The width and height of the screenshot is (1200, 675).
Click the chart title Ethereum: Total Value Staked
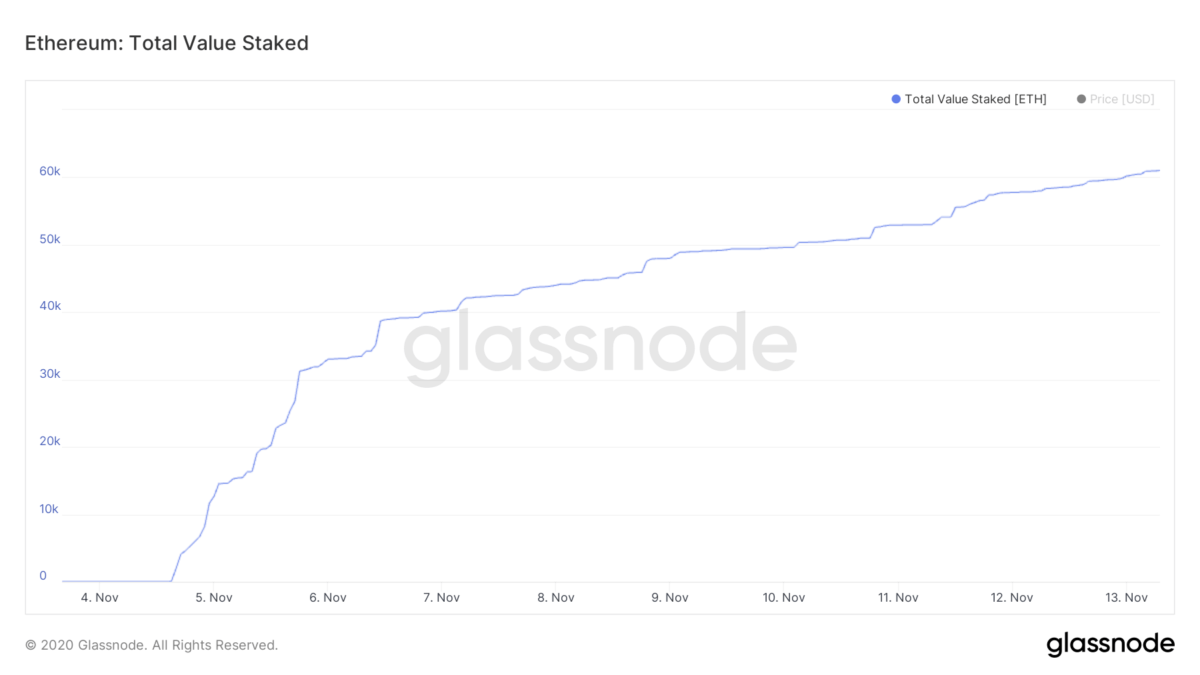click(166, 43)
